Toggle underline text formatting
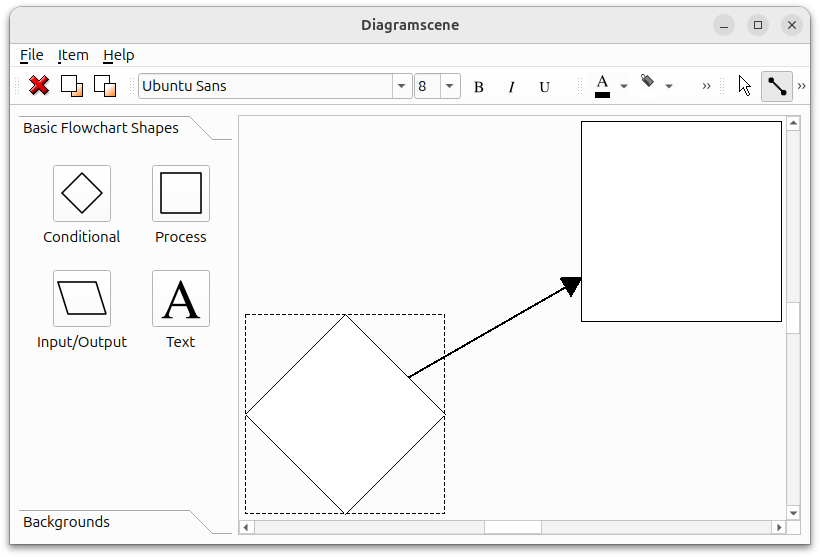 545,87
